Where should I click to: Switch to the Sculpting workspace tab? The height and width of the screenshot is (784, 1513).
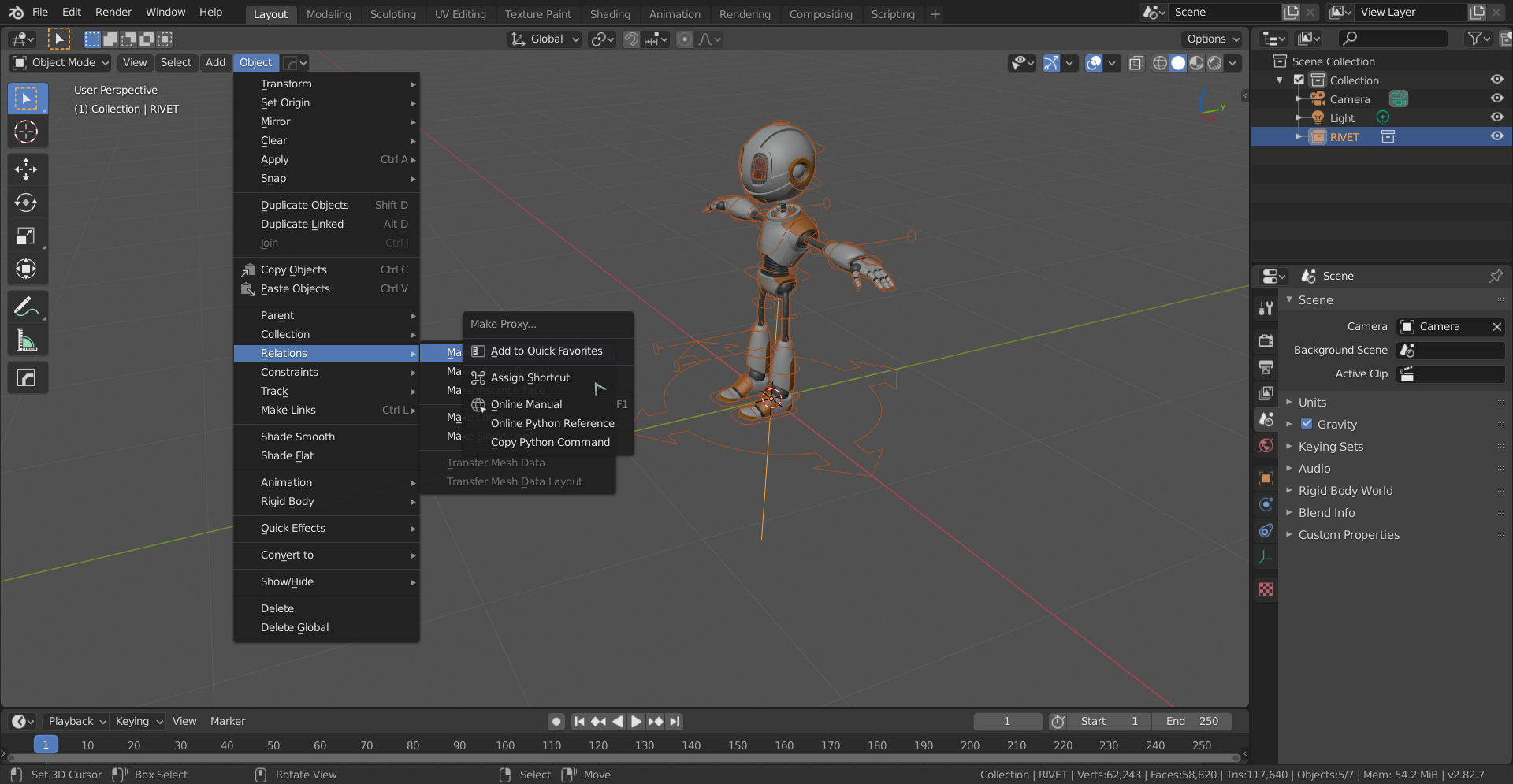[x=392, y=14]
